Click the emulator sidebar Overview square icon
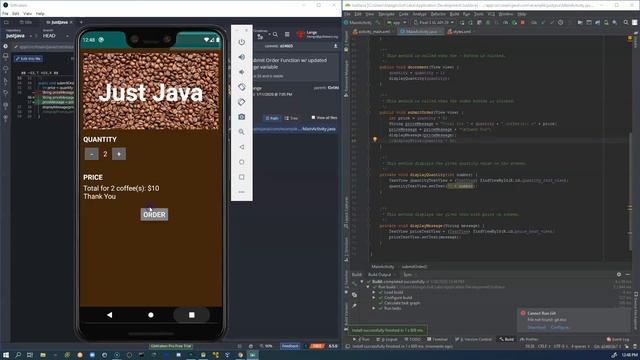Screen dimensions: 640x360 (x=242, y=177)
